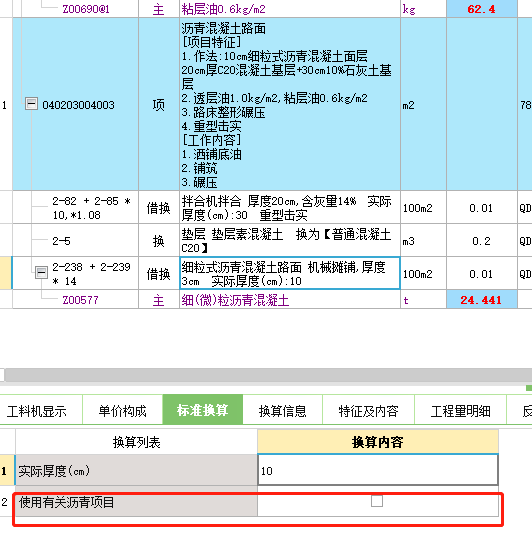The image size is (532, 548).
Task: Click the 62.4 quantity cell
Action: point(482,9)
